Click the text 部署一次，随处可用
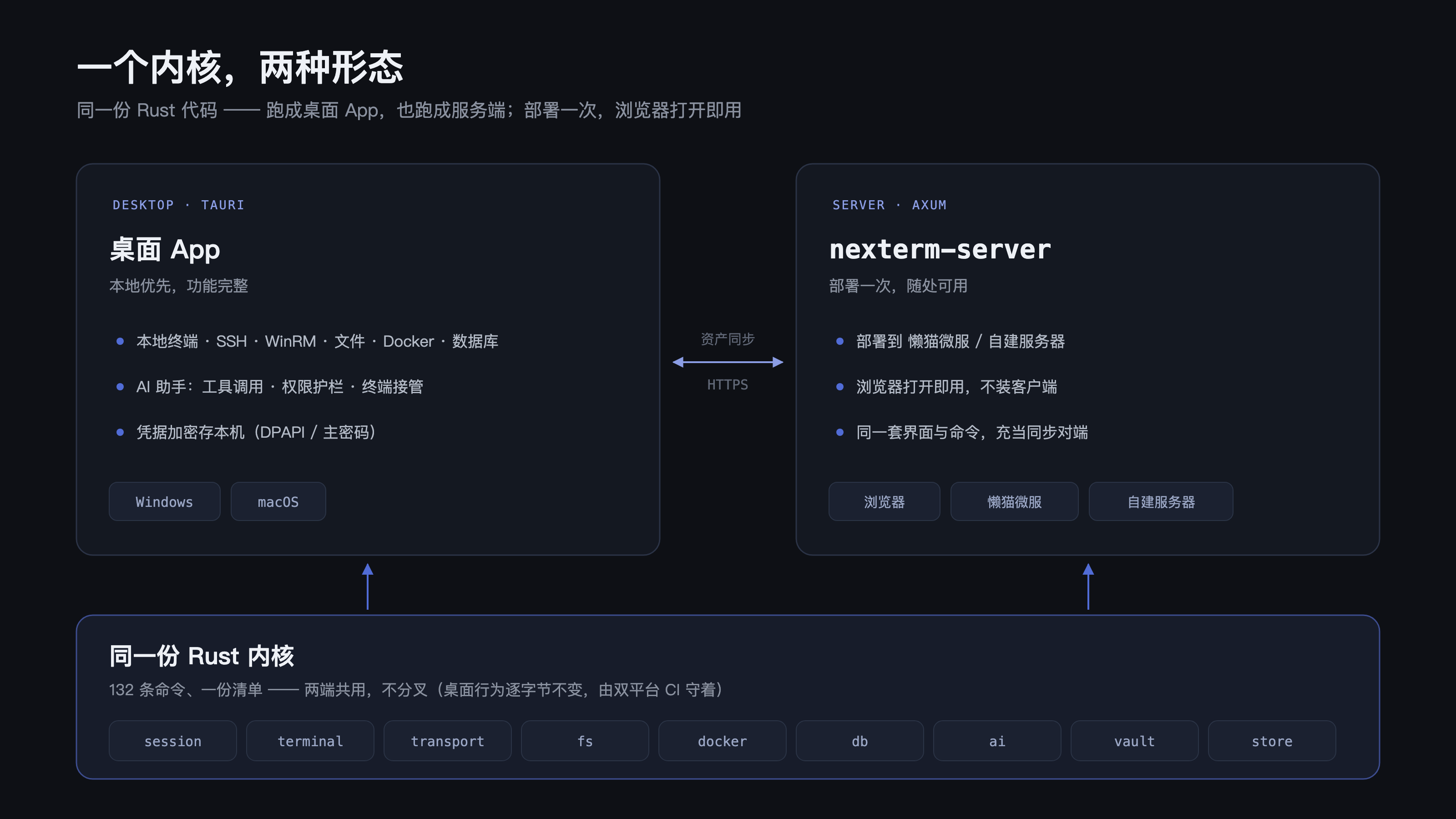This screenshot has width=1456, height=819. click(898, 286)
